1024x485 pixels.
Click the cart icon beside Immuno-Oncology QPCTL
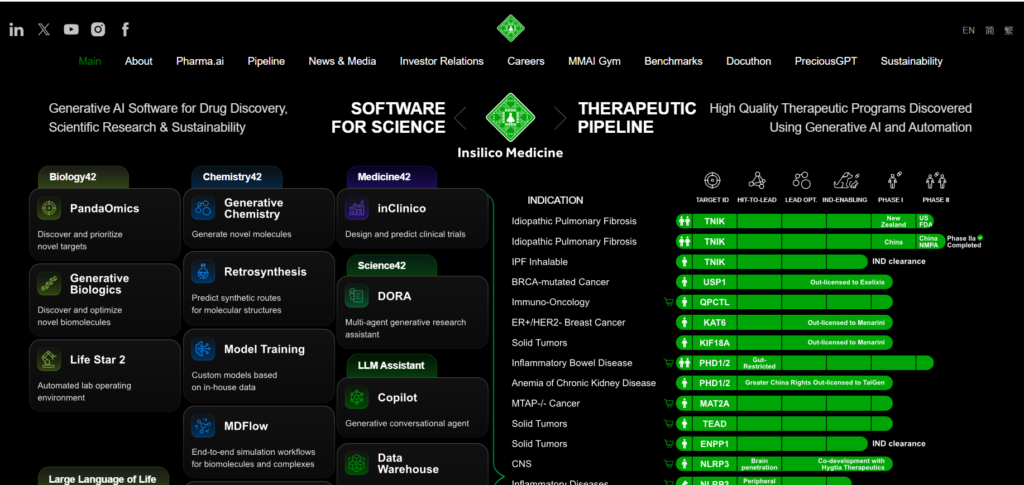668,302
